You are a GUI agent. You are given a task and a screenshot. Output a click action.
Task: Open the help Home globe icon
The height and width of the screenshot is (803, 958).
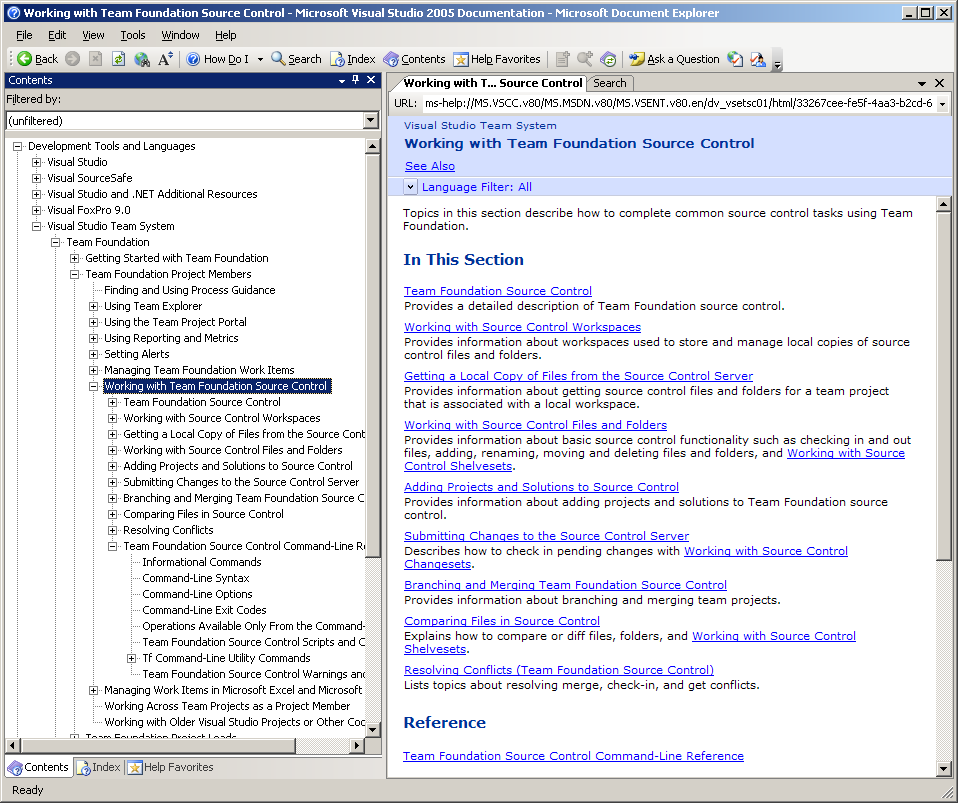click(142, 59)
